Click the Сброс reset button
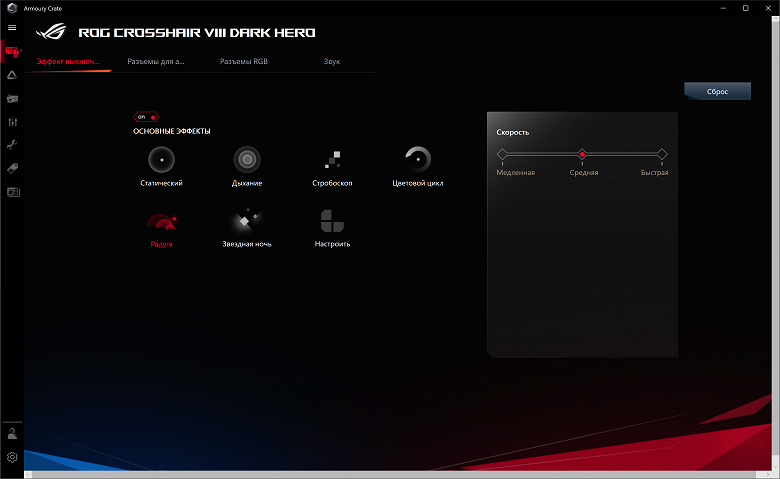 (717, 92)
